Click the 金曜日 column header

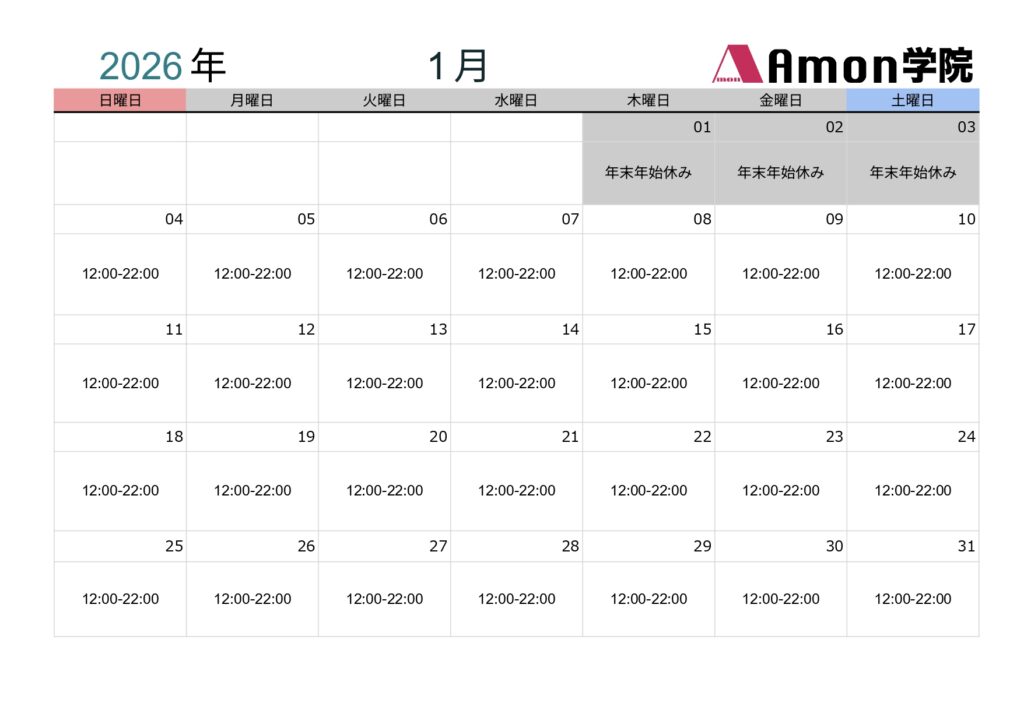click(x=781, y=100)
